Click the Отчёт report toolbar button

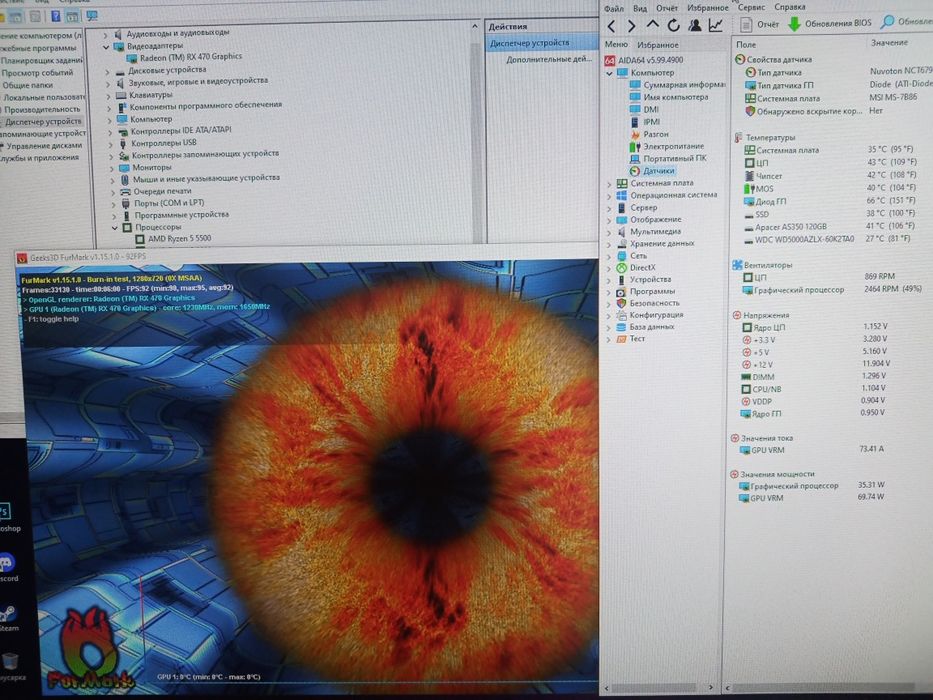760,24
